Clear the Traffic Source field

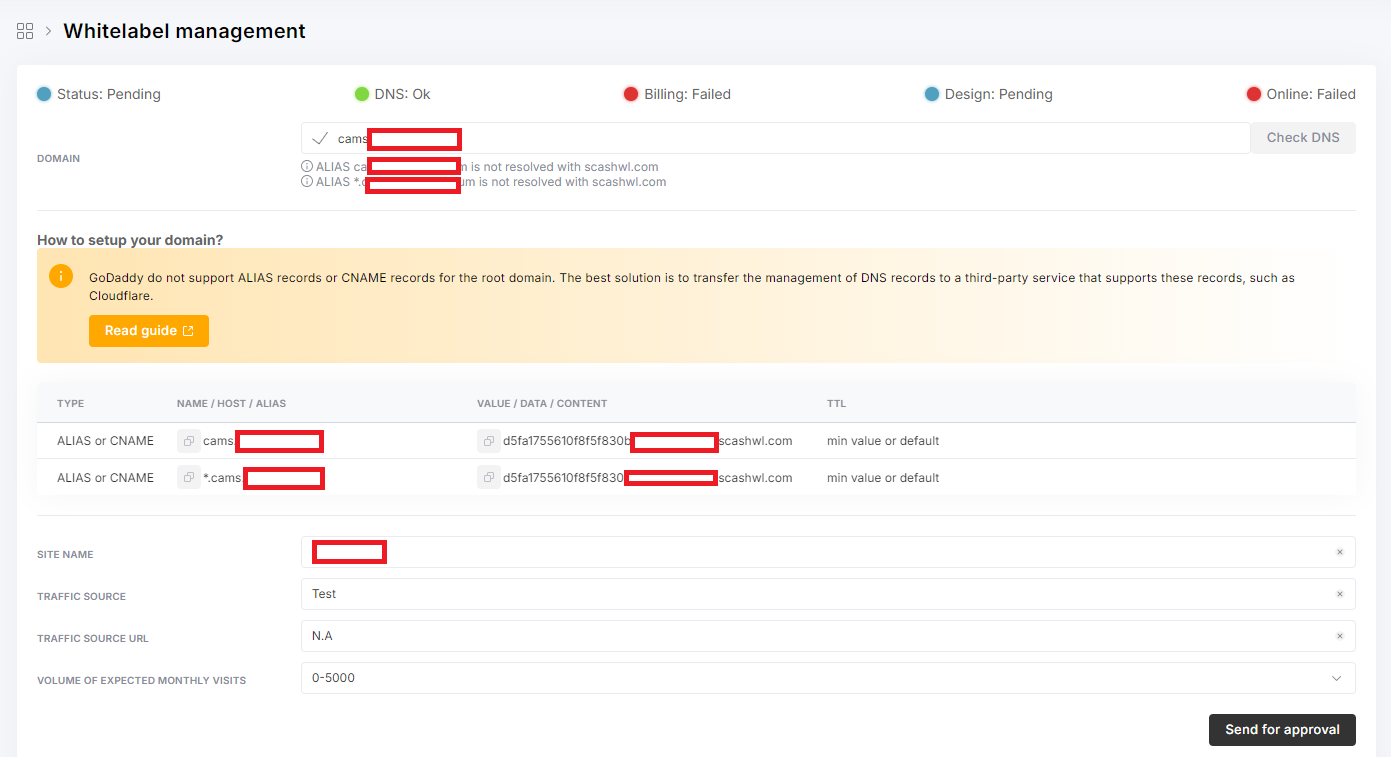click(x=1339, y=594)
